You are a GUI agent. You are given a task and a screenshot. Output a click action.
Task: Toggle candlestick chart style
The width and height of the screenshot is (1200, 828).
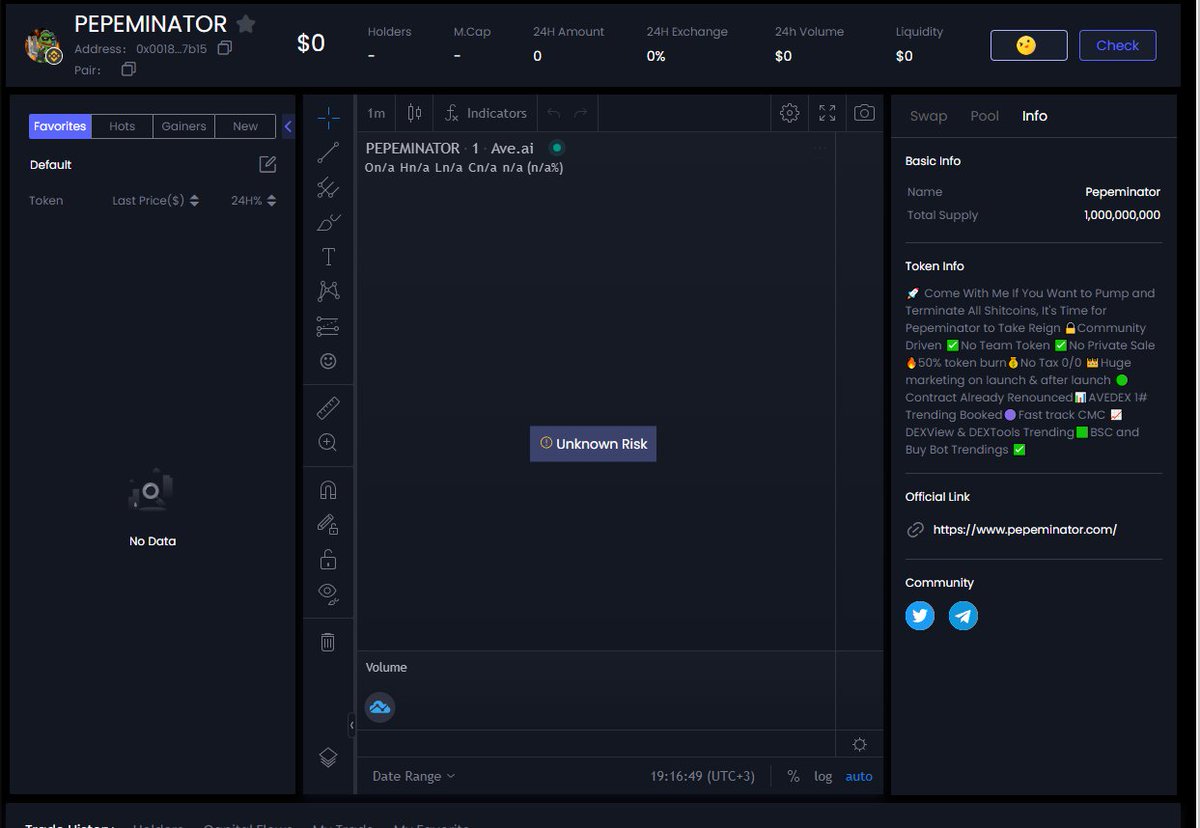tap(415, 113)
